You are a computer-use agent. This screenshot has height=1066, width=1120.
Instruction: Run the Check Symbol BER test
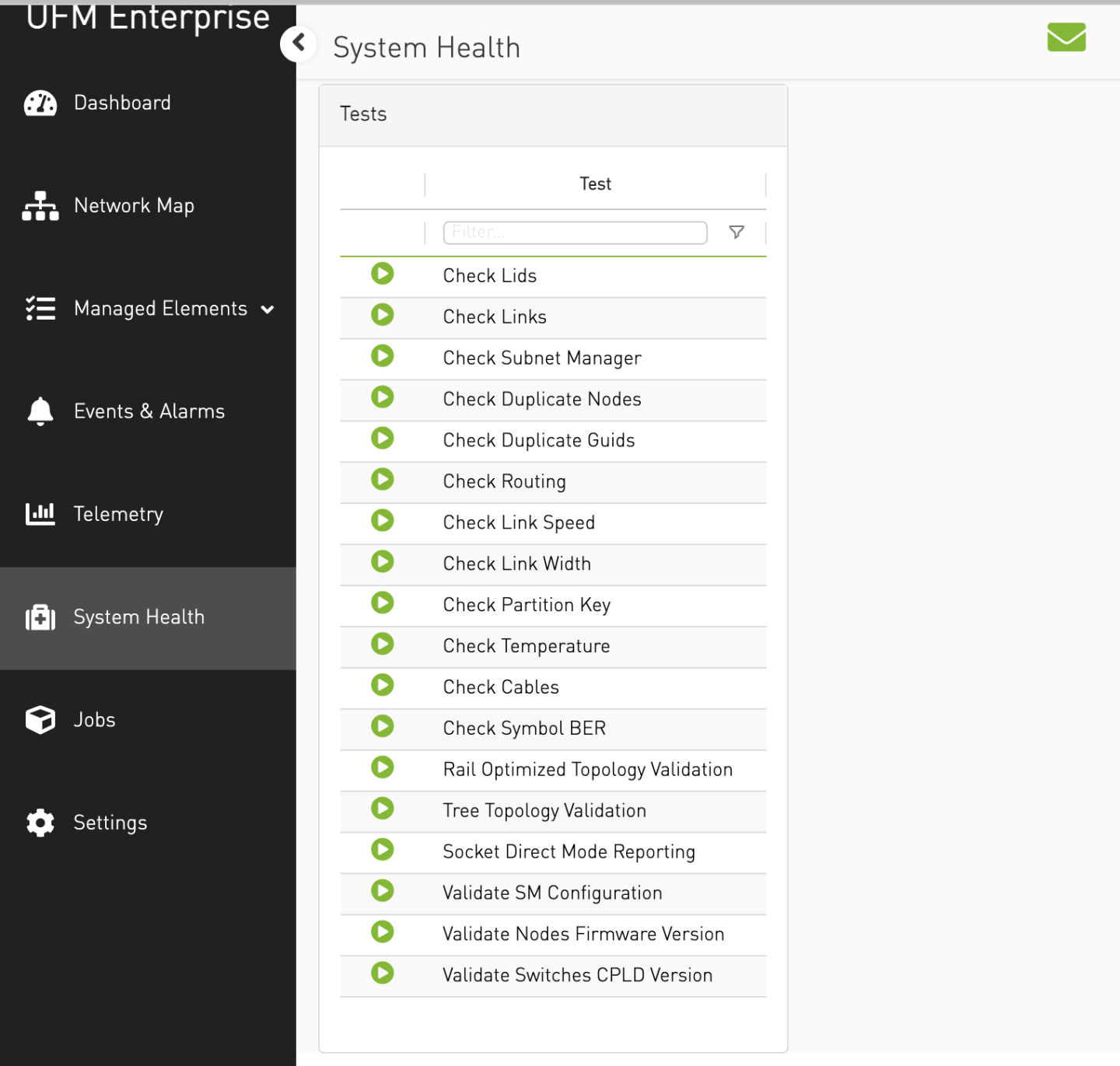click(382, 726)
